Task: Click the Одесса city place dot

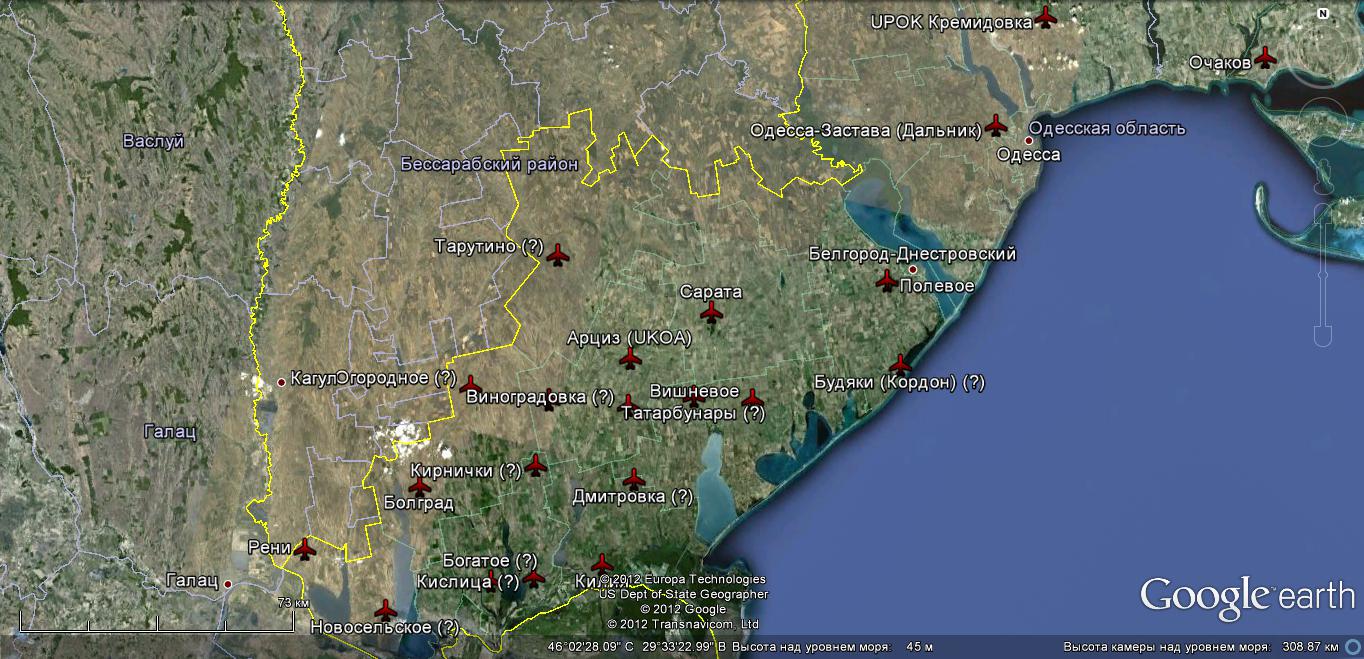Action: 1028,140
